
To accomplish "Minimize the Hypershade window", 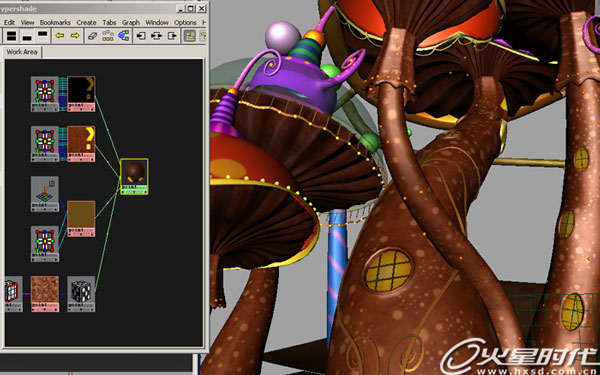I will point(182,8).
